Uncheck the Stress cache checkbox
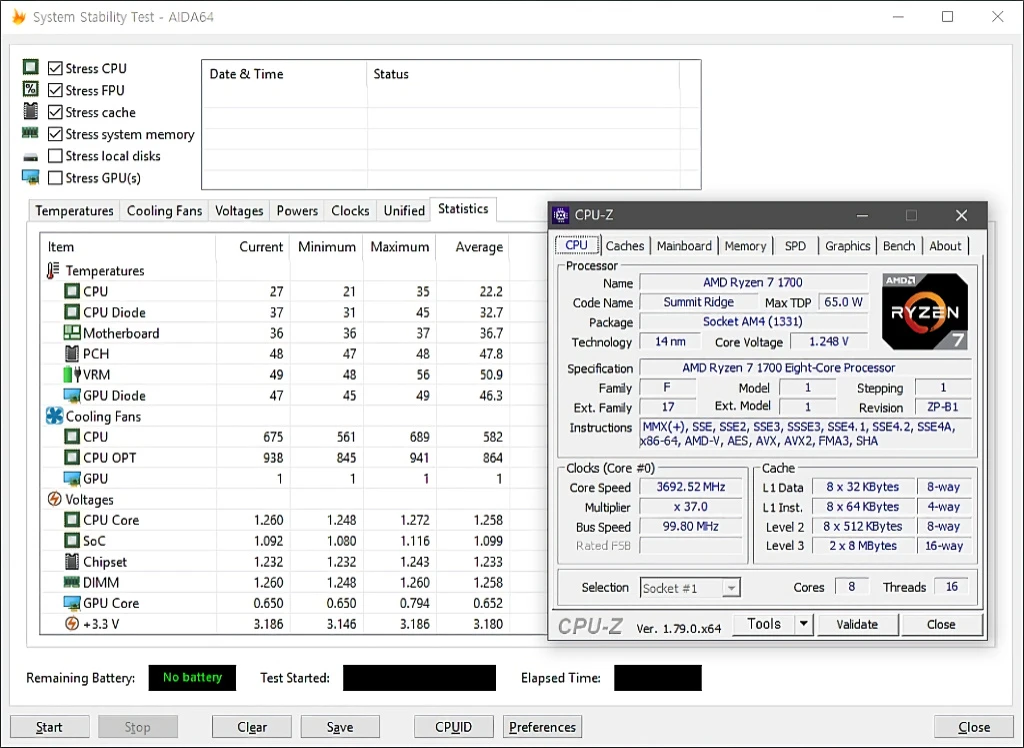 (x=56, y=112)
